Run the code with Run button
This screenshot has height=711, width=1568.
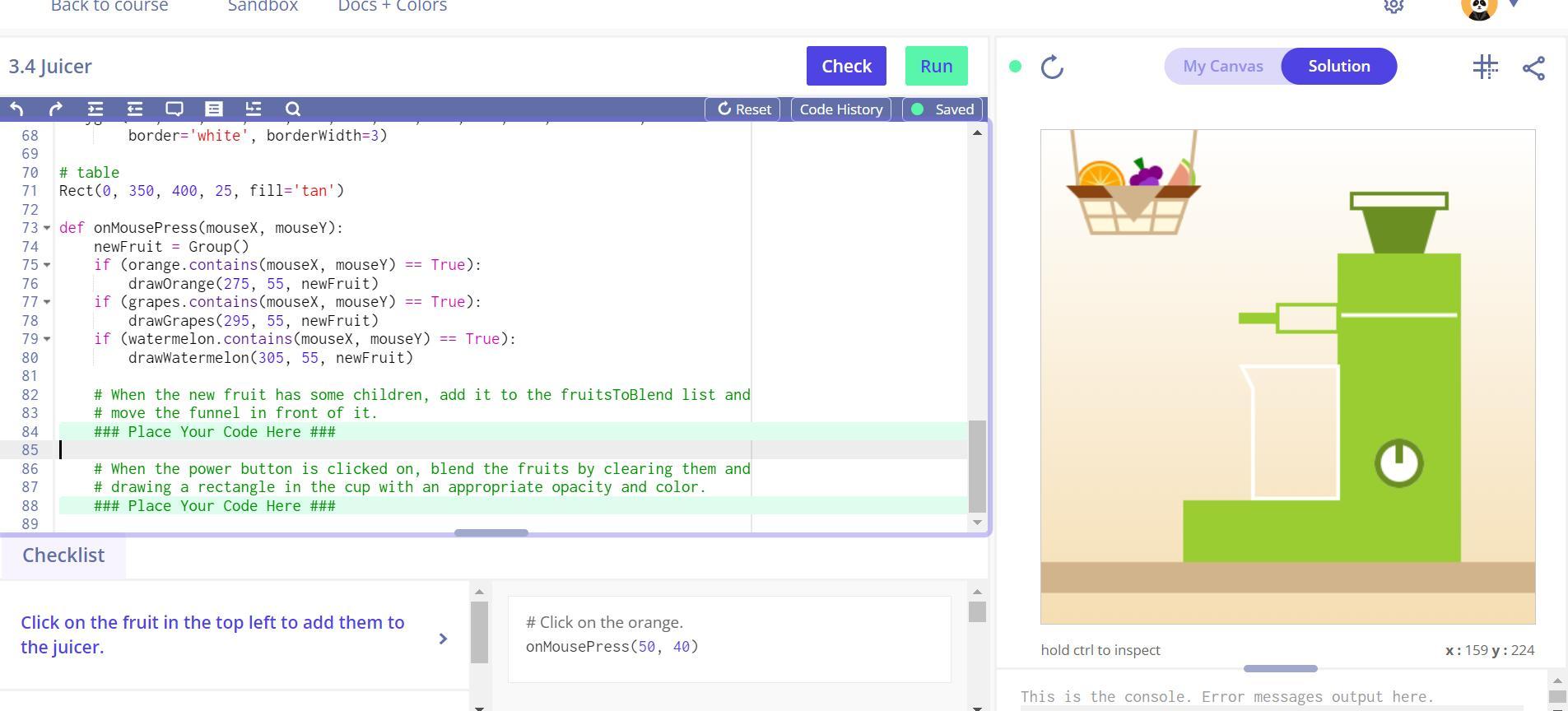coord(936,66)
